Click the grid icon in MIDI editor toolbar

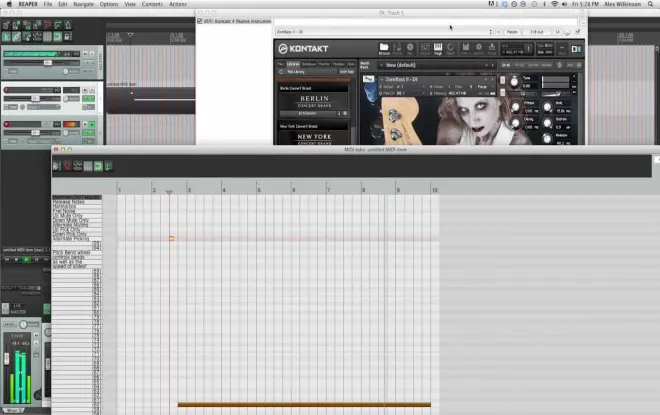click(x=88, y=166)
